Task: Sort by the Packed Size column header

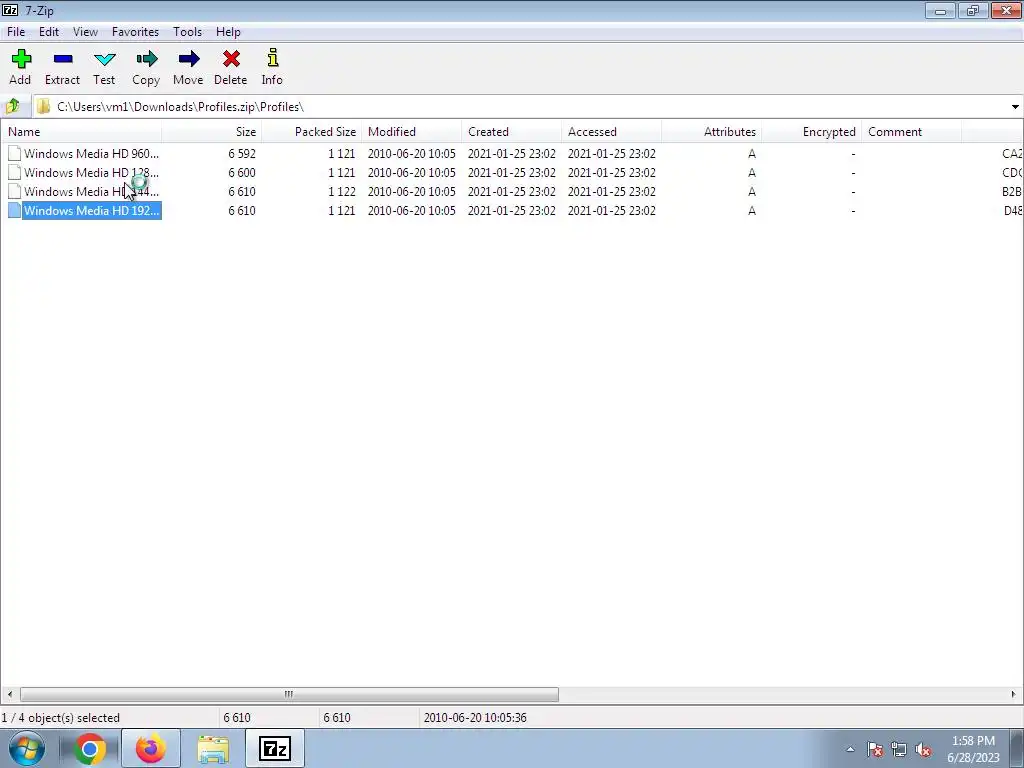Action: tap(312, 131)
